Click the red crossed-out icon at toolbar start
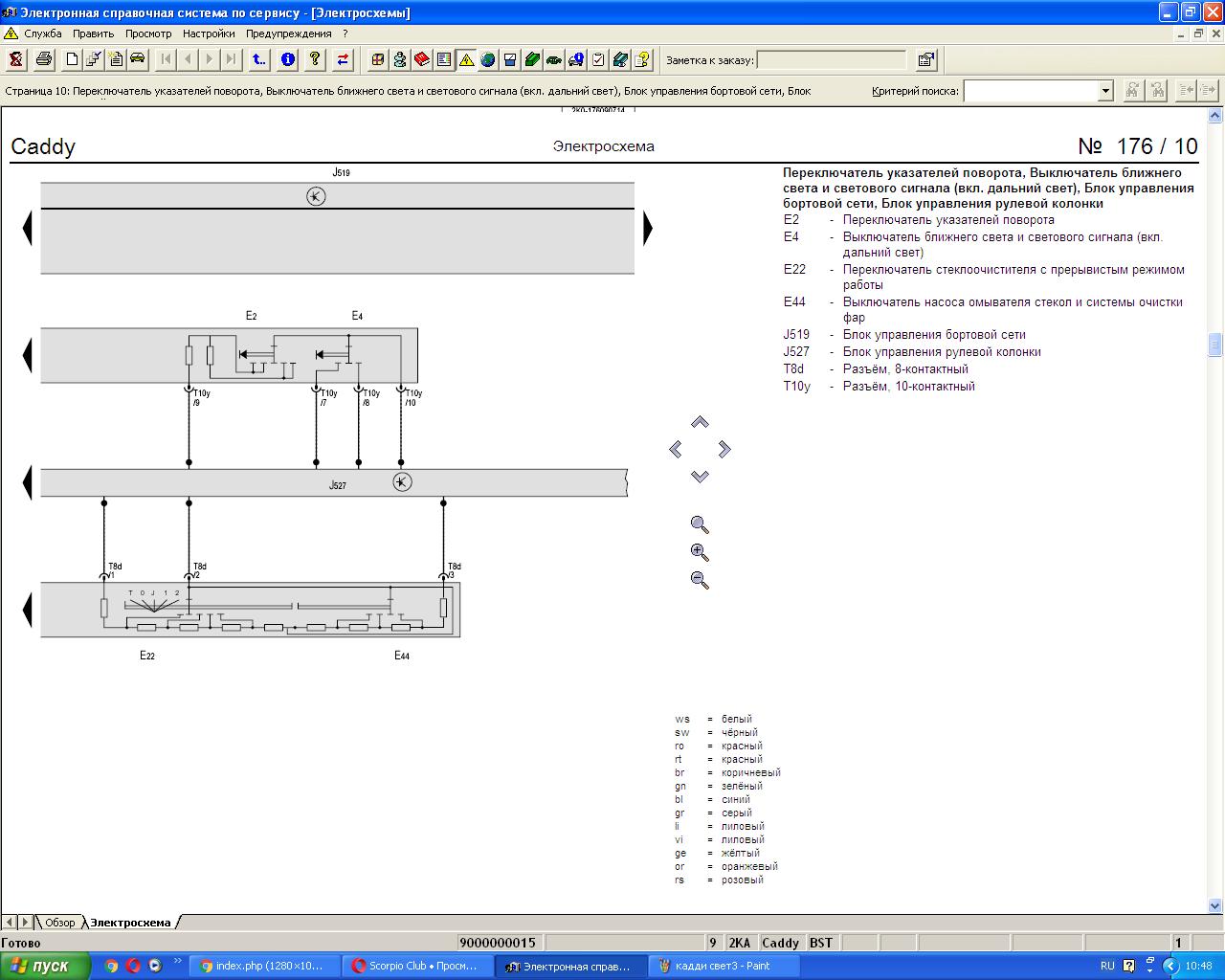 (16, 59)
